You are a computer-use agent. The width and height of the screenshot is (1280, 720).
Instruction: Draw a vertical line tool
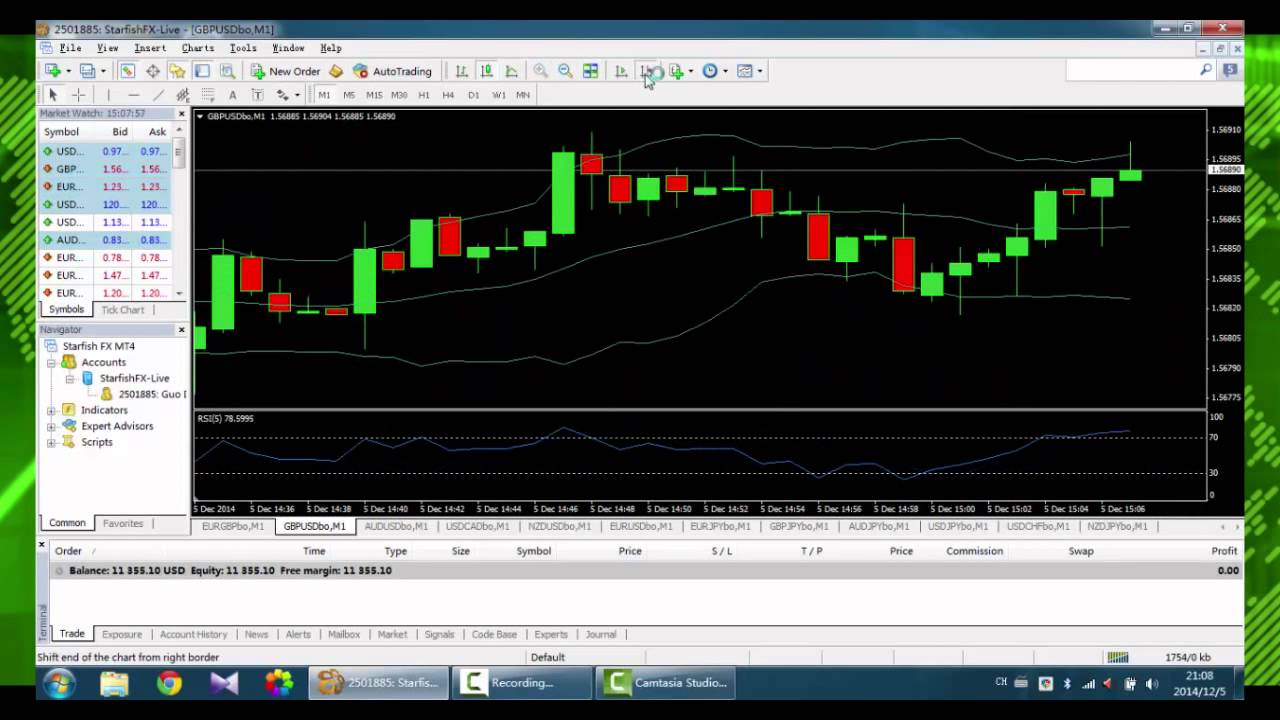(x=108, y=94)
